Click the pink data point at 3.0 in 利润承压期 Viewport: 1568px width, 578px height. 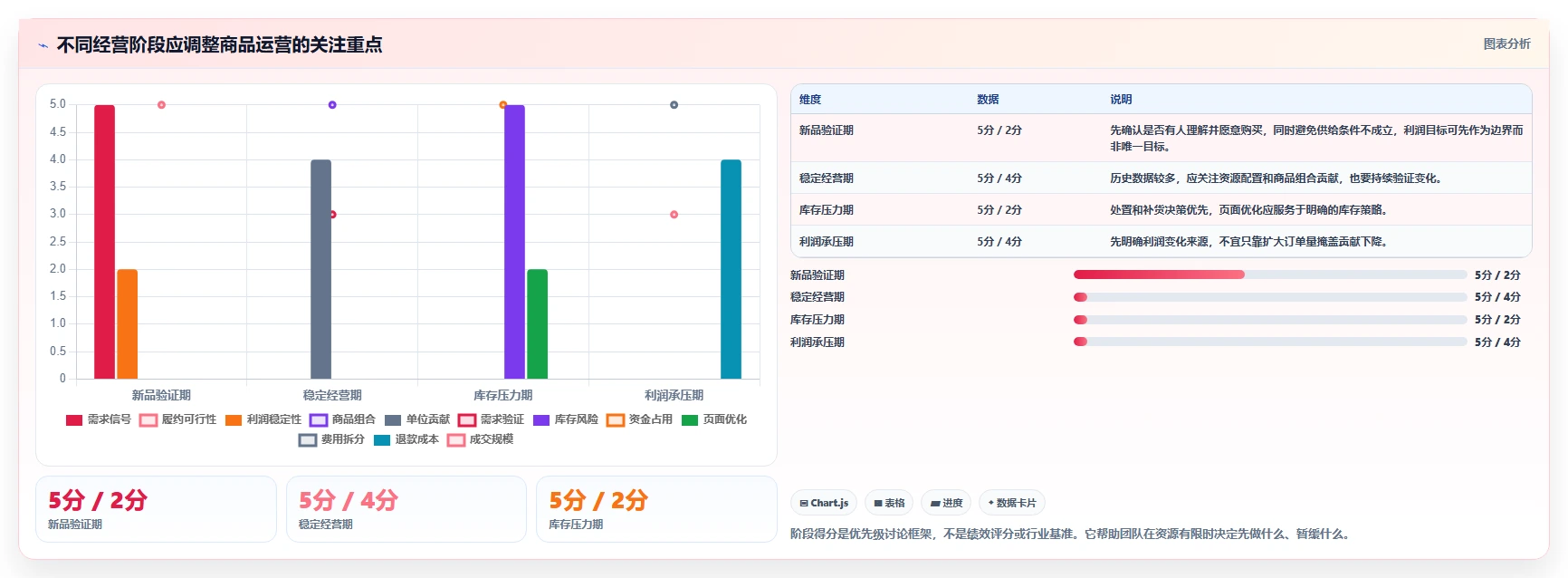674,215
